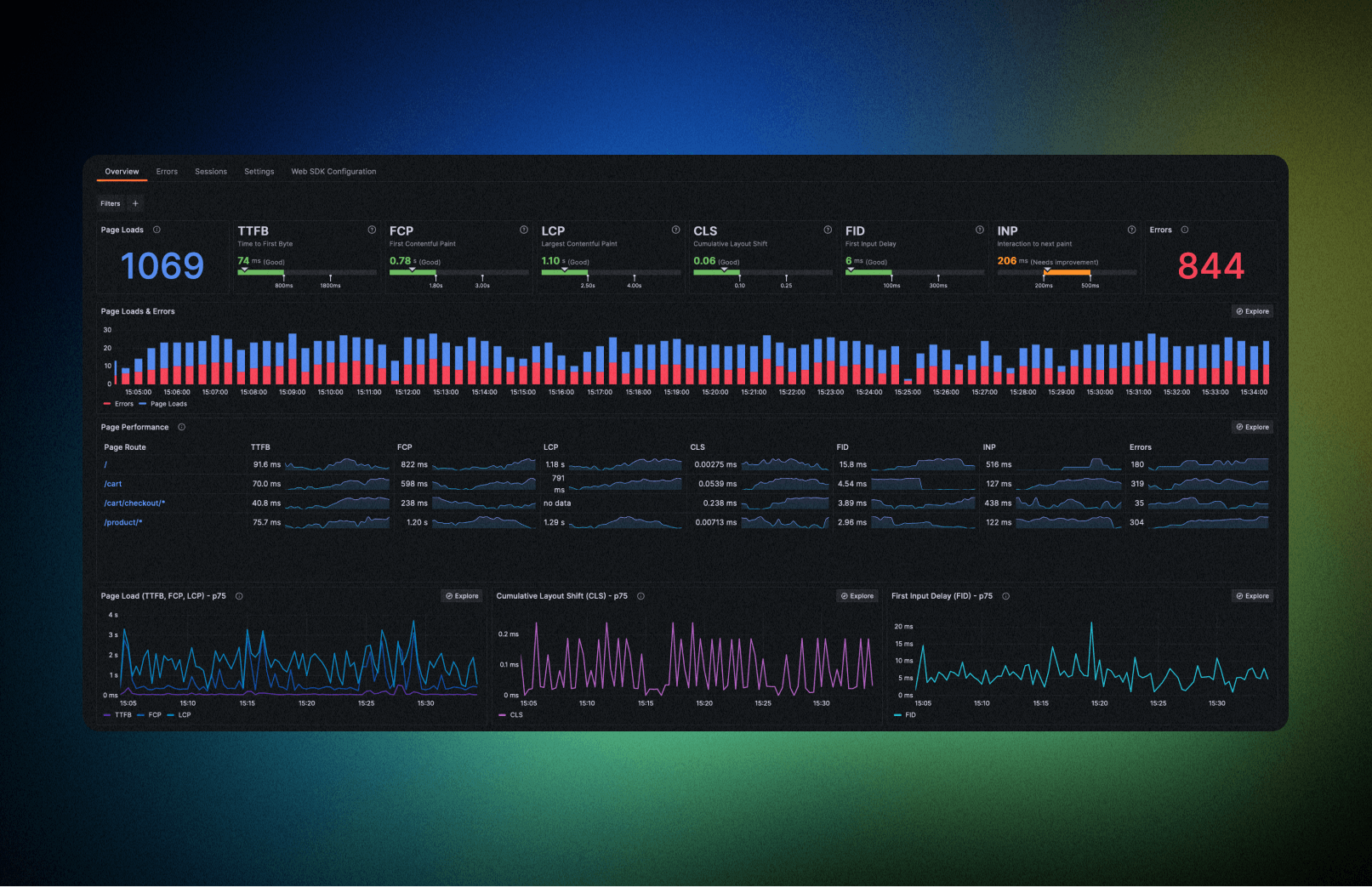Viewport: 1372px width, 887px height.
Task: Click the Filters button
Action: (x=111, y=203)
